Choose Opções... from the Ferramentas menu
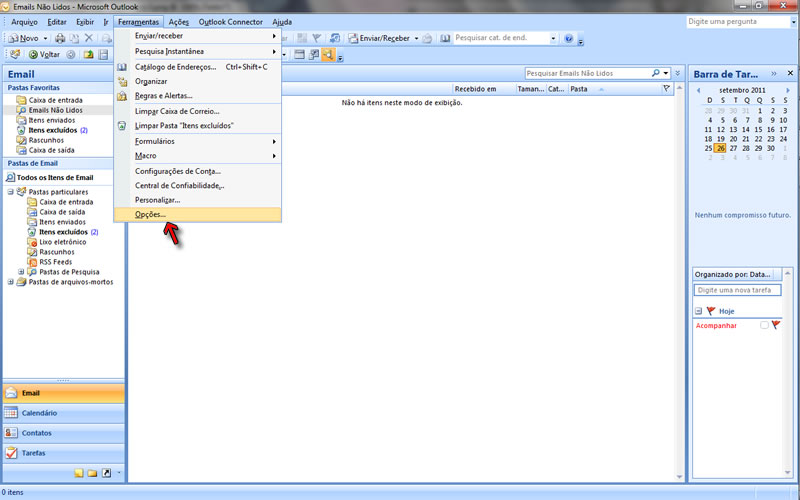800x500 pixels. 197,214
